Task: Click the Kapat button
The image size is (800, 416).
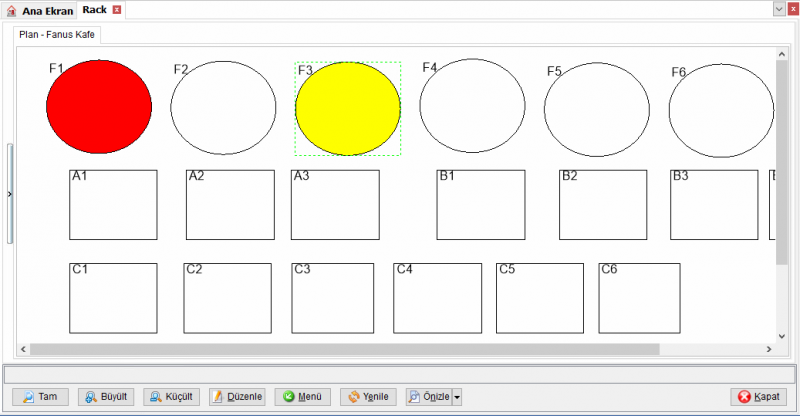Action: click(759, 397)
